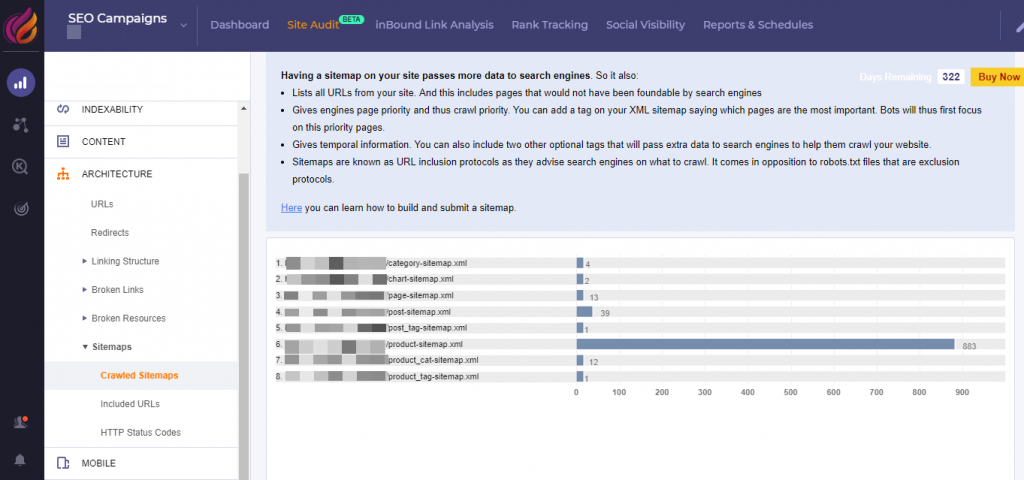The width and height of the screenshot is (1024, 480).
Task: Select Redirects in Architecture menu
Action: (x=110, y=232)
